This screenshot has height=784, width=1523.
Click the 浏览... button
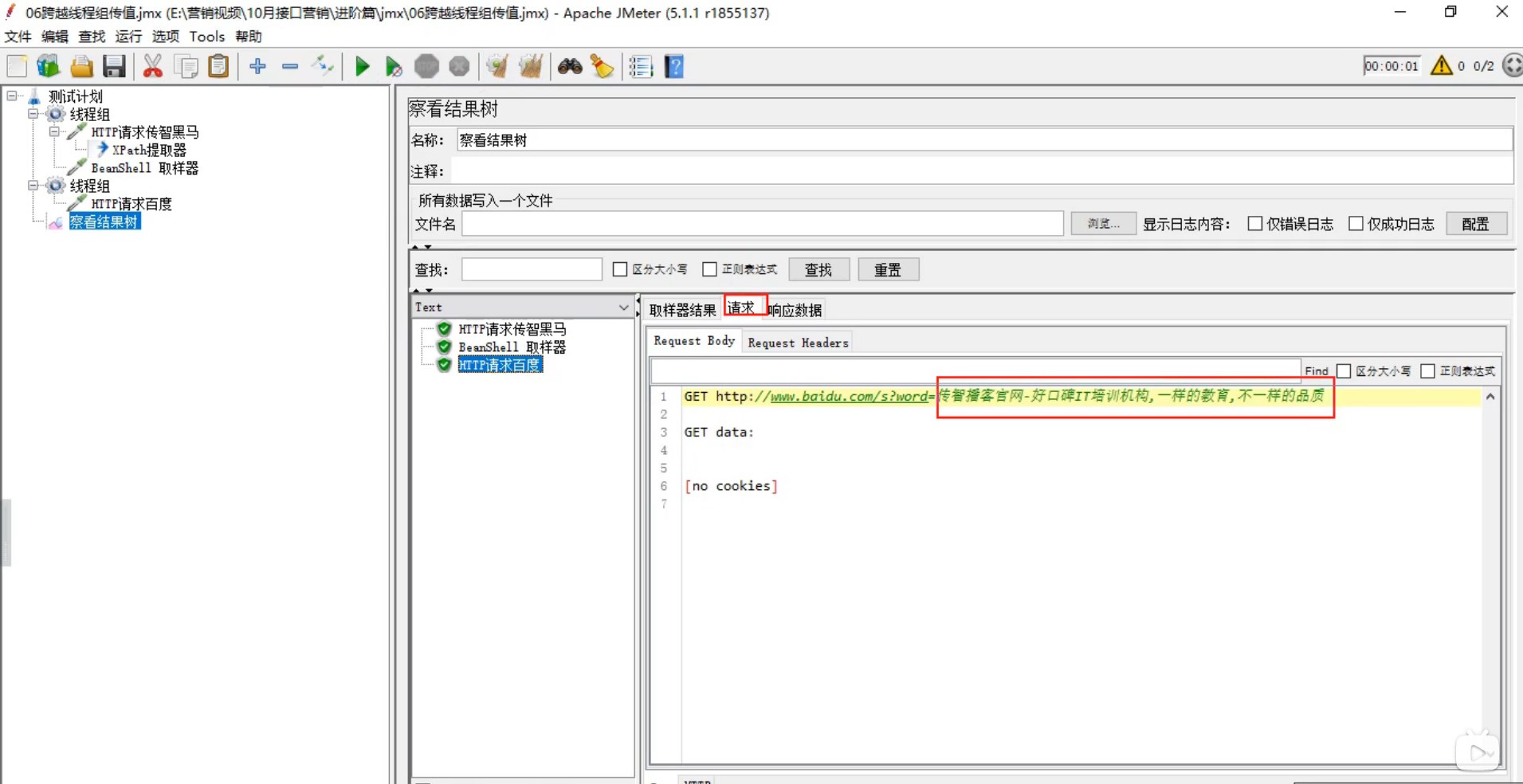pyautogui.click(x=1104, y=224)
